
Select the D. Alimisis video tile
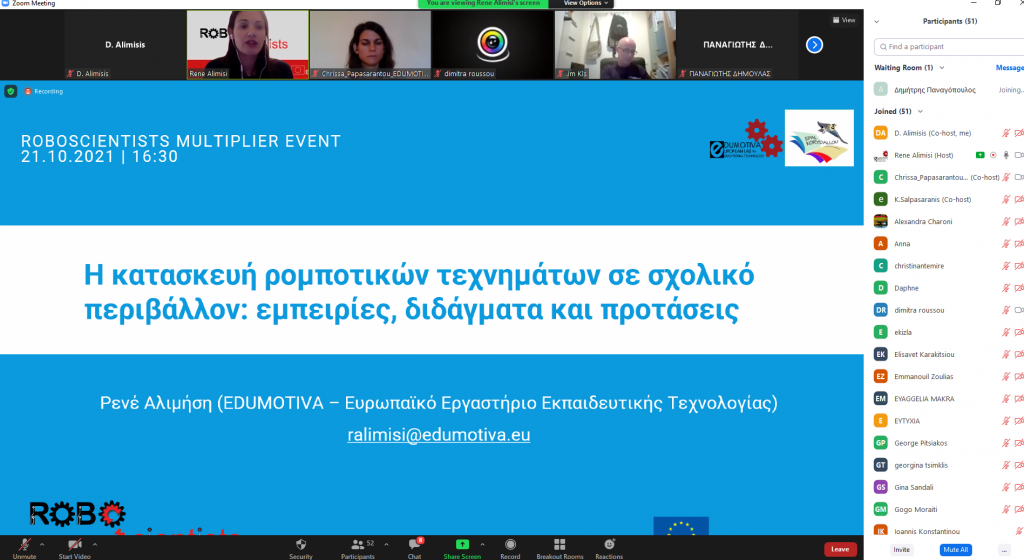click(x=125, y=44)
